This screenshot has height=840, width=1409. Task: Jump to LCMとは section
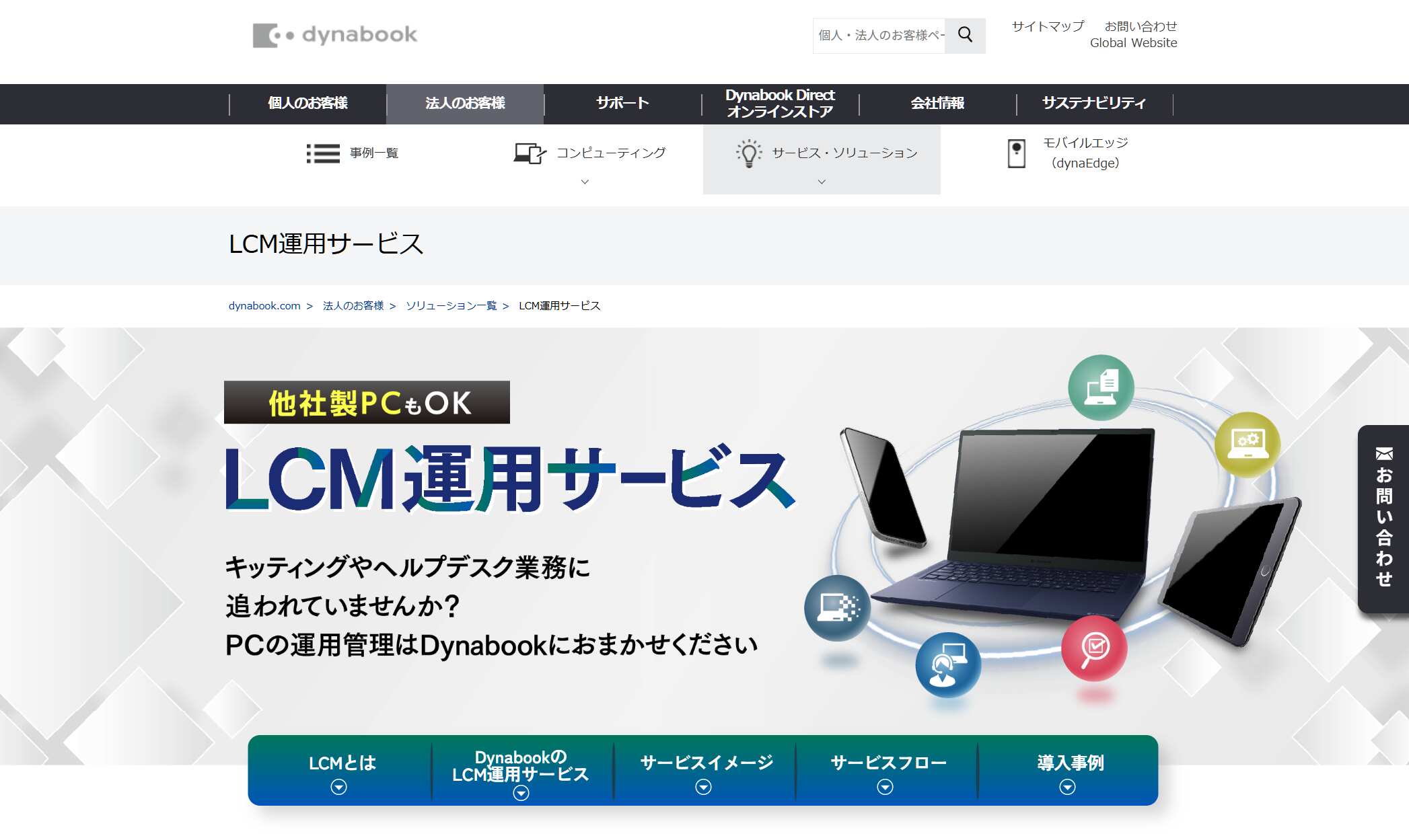(x=340, y=771)
